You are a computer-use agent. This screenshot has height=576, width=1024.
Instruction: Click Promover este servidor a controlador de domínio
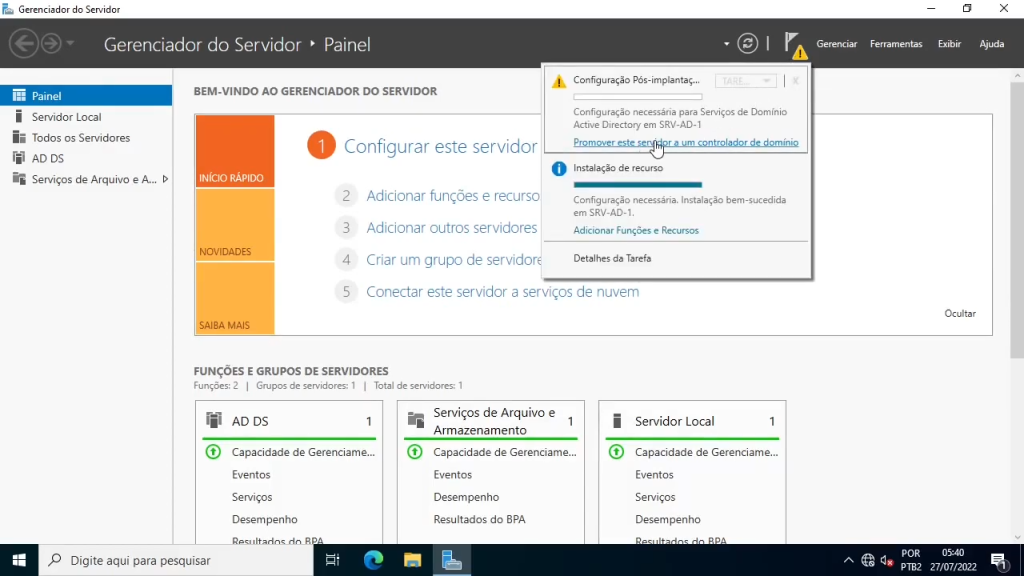pos(686,142)
